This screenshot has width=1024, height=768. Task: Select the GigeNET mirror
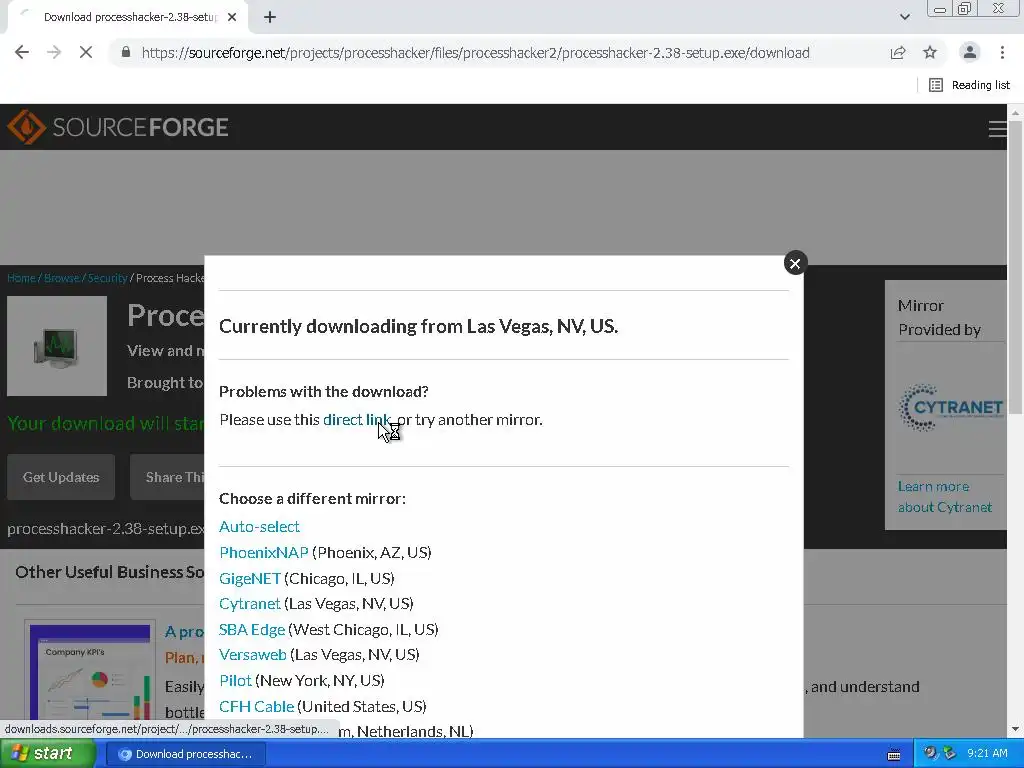click(x=250, y=579)
